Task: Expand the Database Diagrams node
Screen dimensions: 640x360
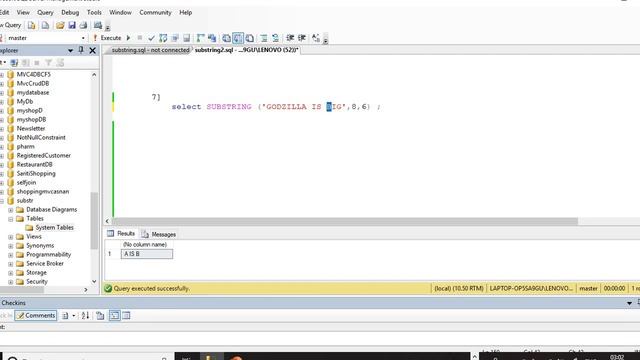Action: point(11,210)
